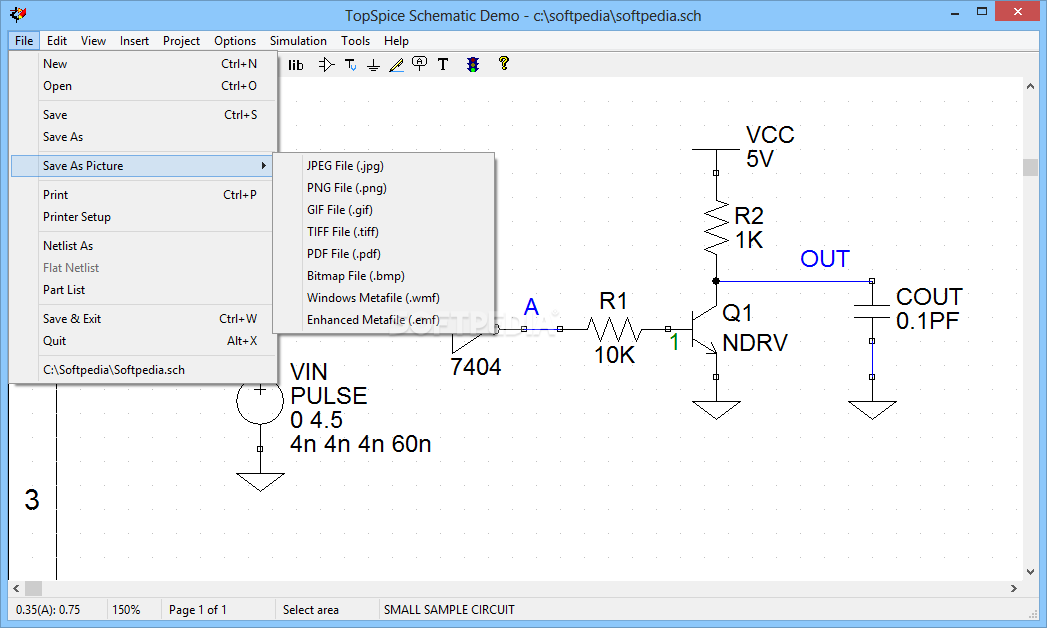Screen dimensions: 1047x628
Task: Export as Enhanced Metafile (.emf)
Action: coord(383,320)
